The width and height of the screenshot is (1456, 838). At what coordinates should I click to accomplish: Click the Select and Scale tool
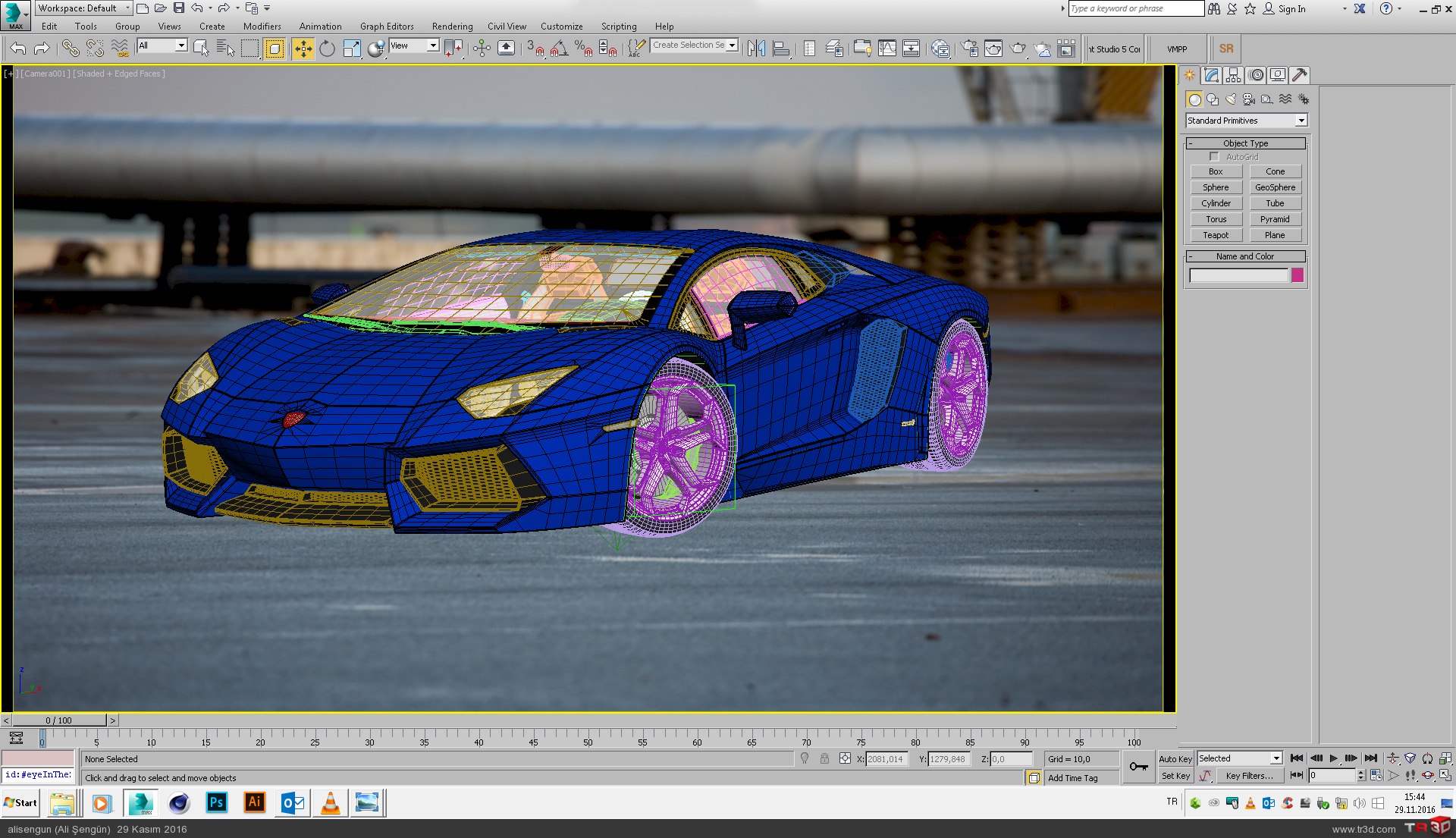coord(352,49)
